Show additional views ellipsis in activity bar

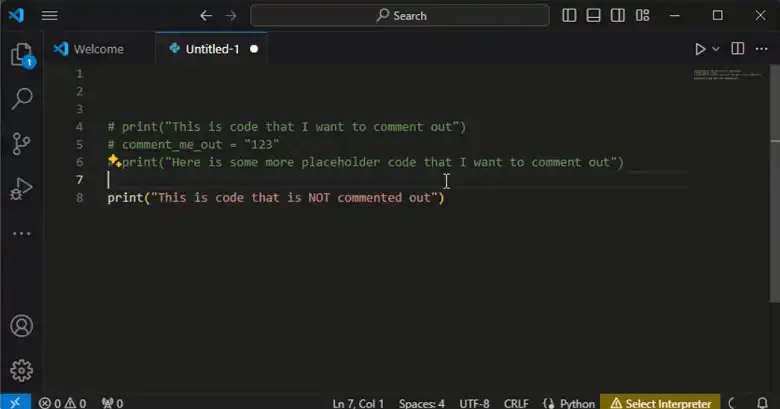tap(21, 233)
